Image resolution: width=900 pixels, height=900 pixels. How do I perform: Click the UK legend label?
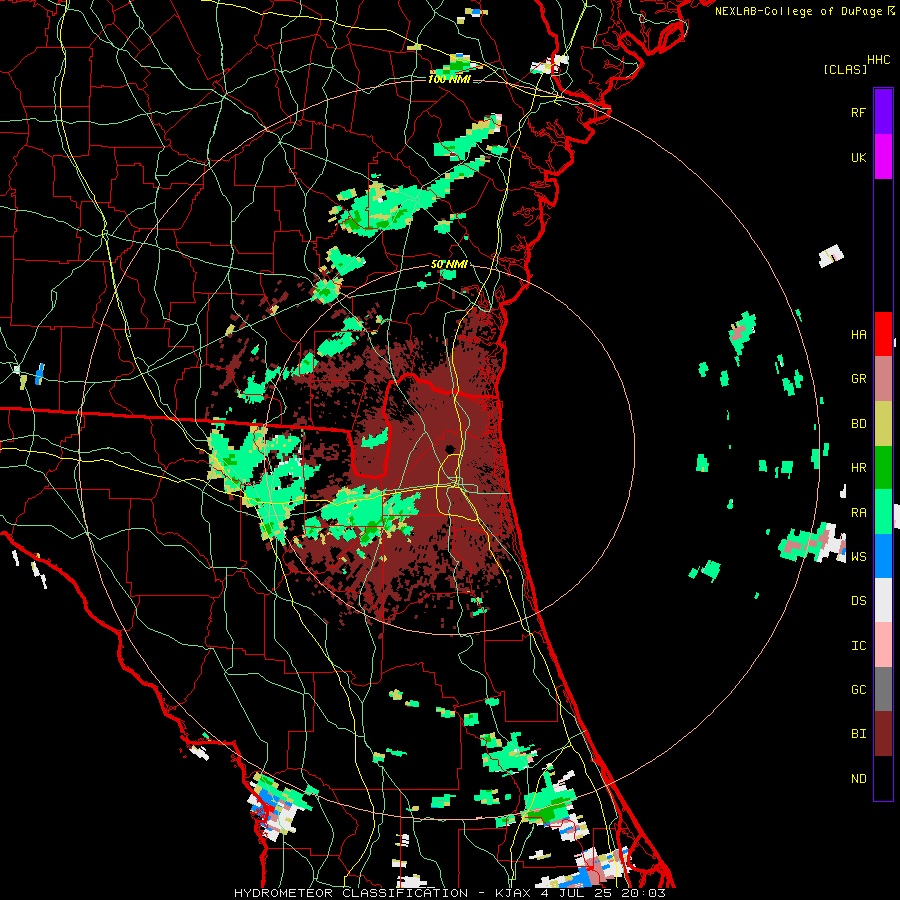pos(858,158)
